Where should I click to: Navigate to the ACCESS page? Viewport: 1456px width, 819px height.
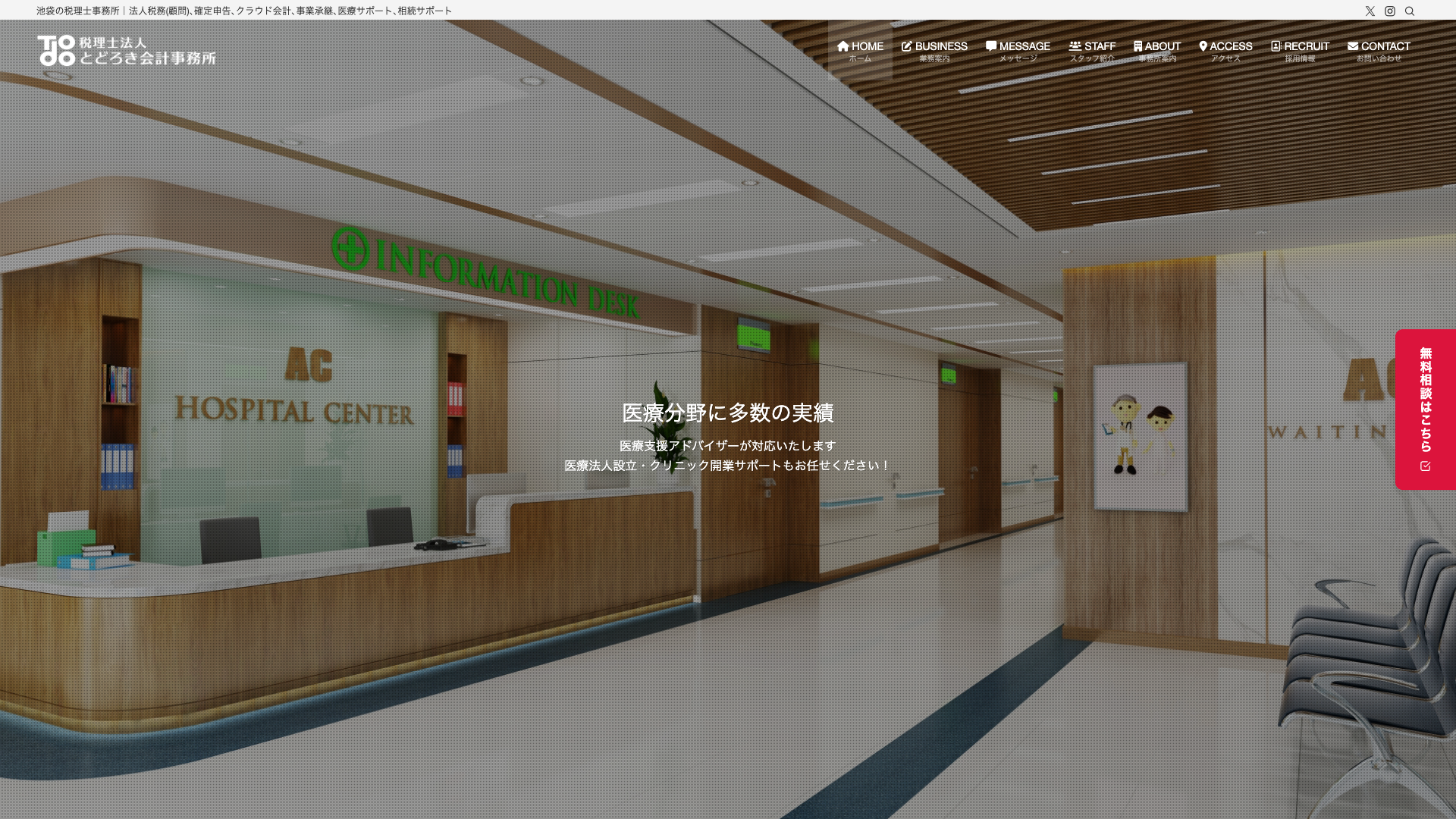(x=1225, y=51)
